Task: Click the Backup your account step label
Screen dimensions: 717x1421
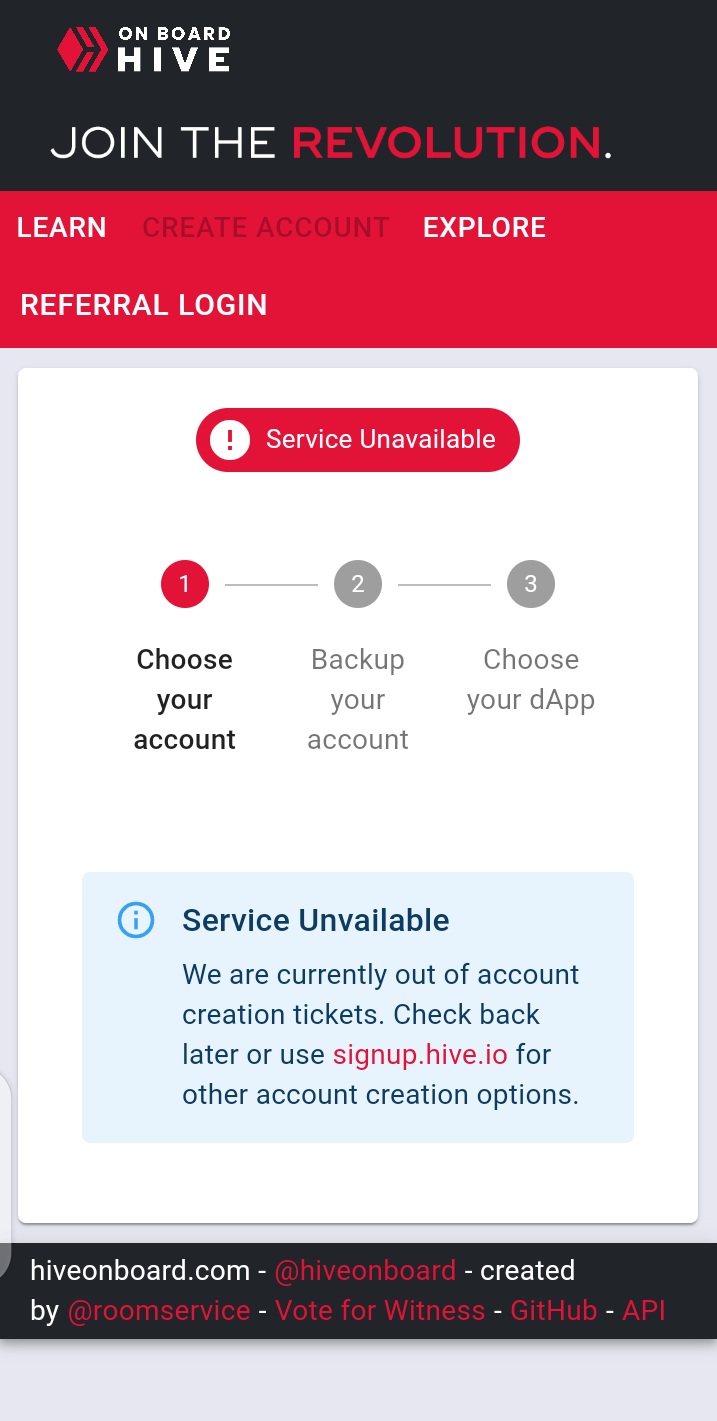Action: click(358, 699)
